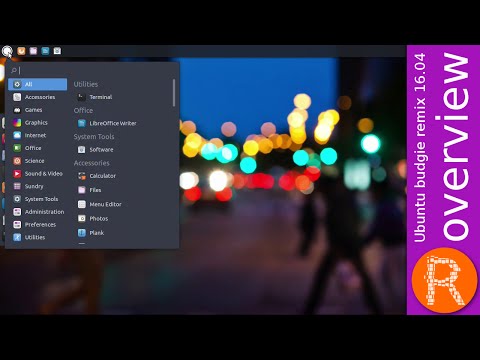This screenshot has width=480, height=360.
Task: Select the Accessories category
Action: (x=38, y=97)
